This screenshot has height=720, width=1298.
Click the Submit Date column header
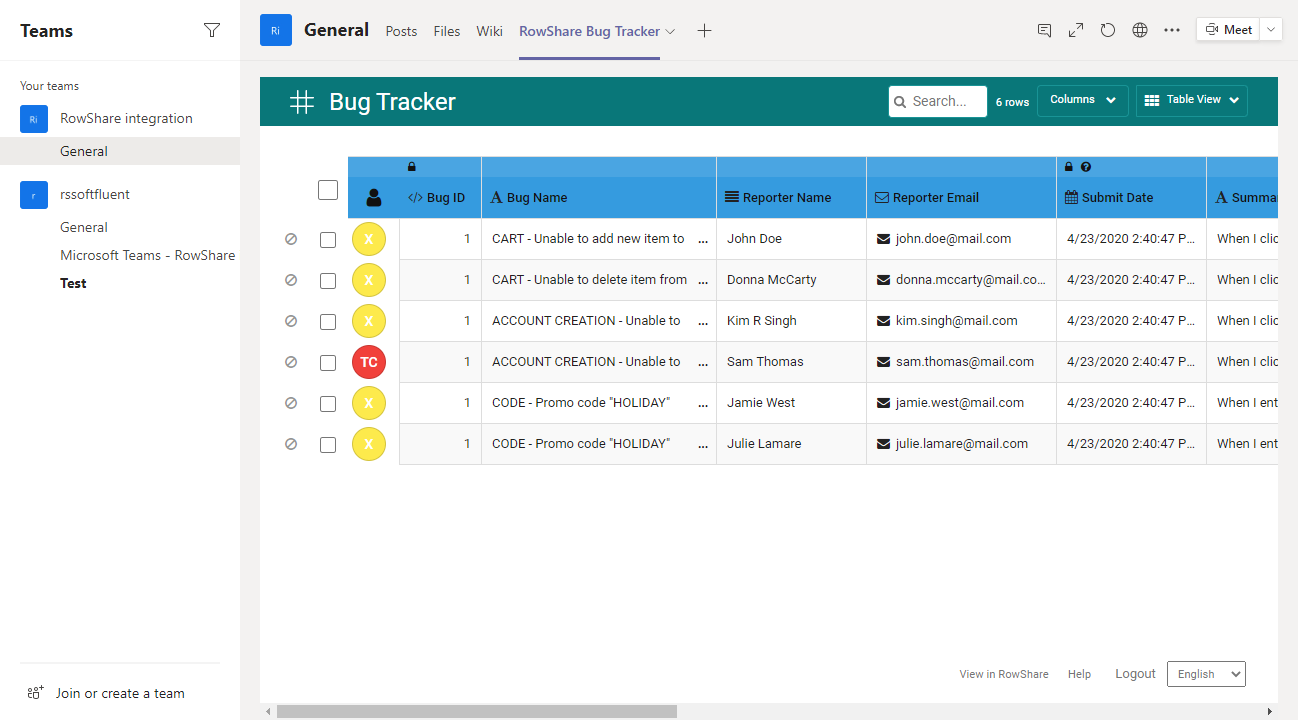click(x=1132, y=197)
